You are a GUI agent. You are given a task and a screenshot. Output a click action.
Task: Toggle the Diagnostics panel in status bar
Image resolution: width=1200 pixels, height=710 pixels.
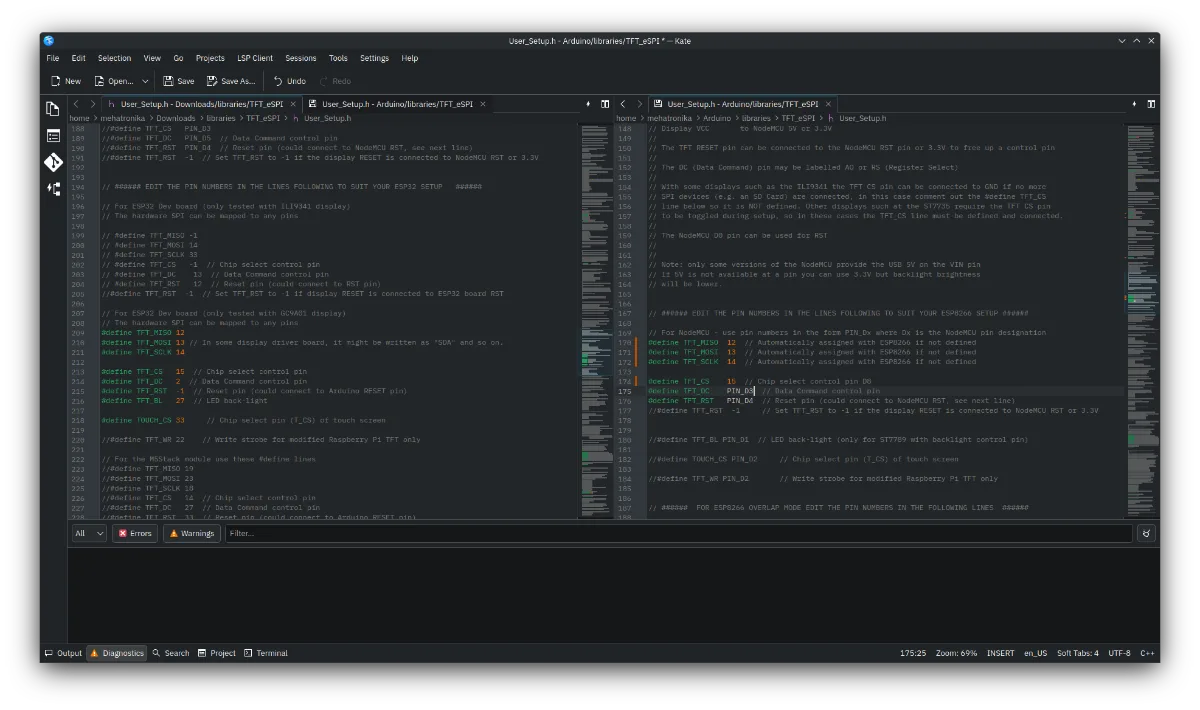click(117, 653)
